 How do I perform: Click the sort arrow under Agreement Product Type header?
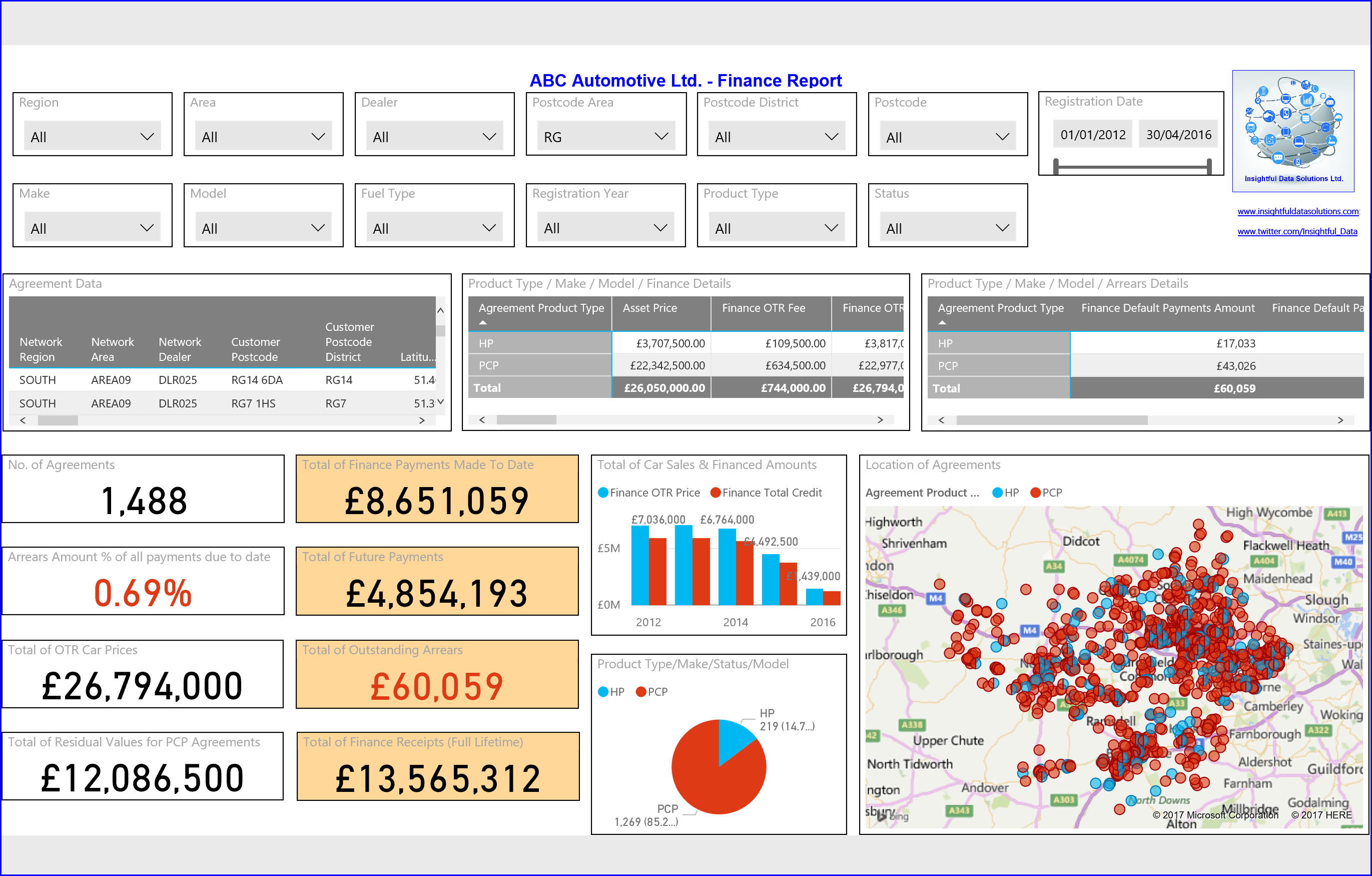(482, 321)
